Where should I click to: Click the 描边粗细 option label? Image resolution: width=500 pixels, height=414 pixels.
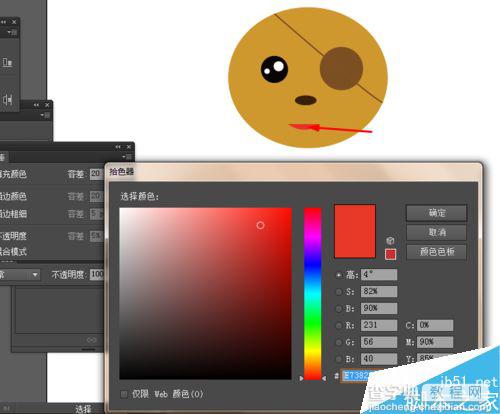pyautogui.click(x=13, y=214)
